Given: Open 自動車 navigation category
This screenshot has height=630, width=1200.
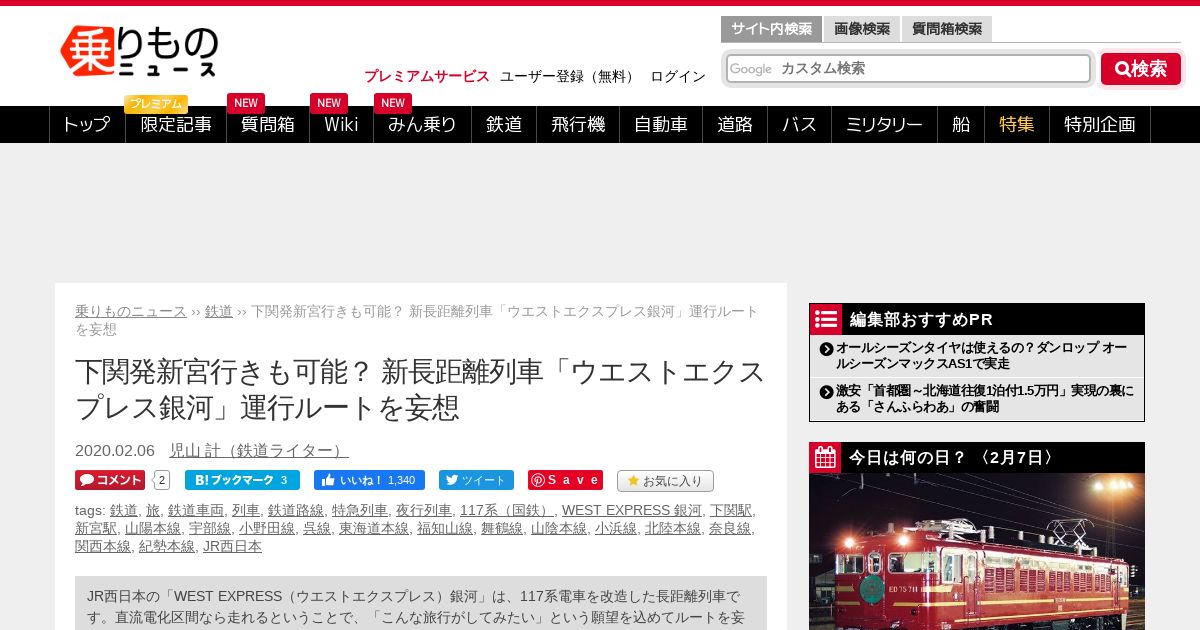Looking at the screenshot, I should click(661, 125).
